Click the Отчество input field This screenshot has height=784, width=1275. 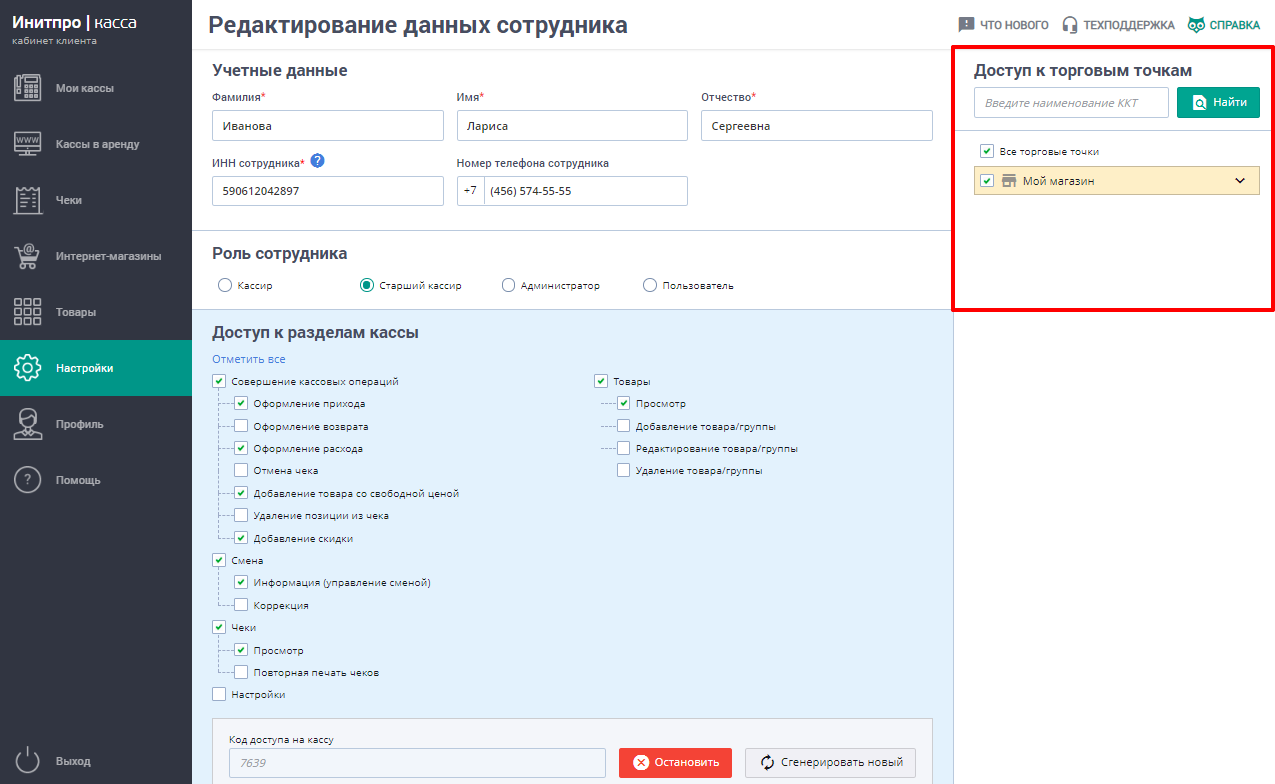pyautogui.click(x=817, y=126)
